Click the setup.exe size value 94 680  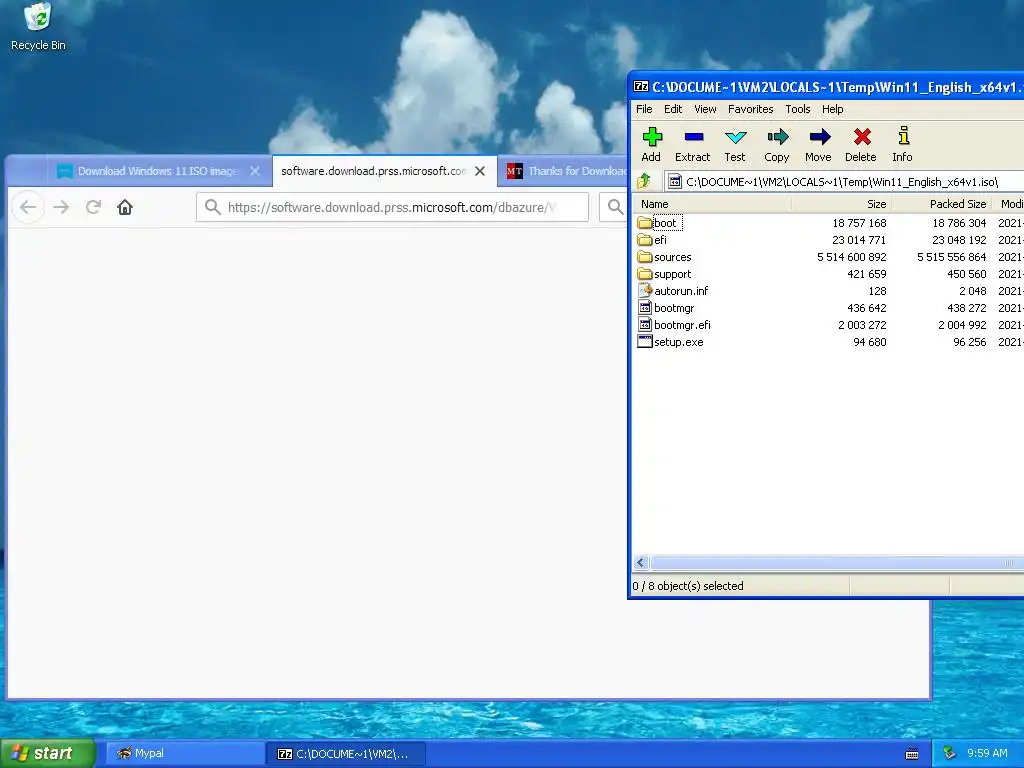(869, 342)
